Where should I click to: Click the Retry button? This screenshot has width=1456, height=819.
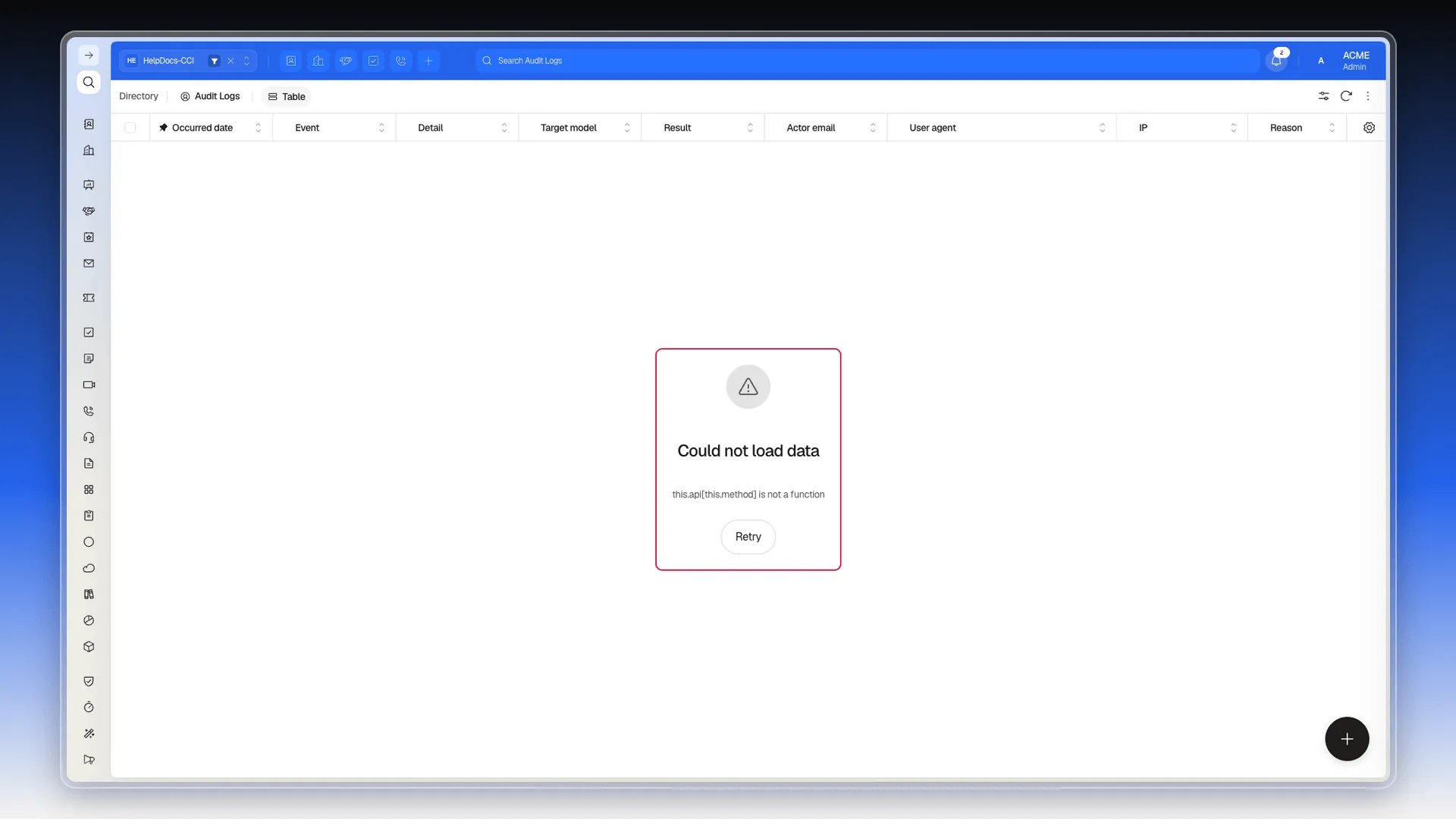(748, 537)
